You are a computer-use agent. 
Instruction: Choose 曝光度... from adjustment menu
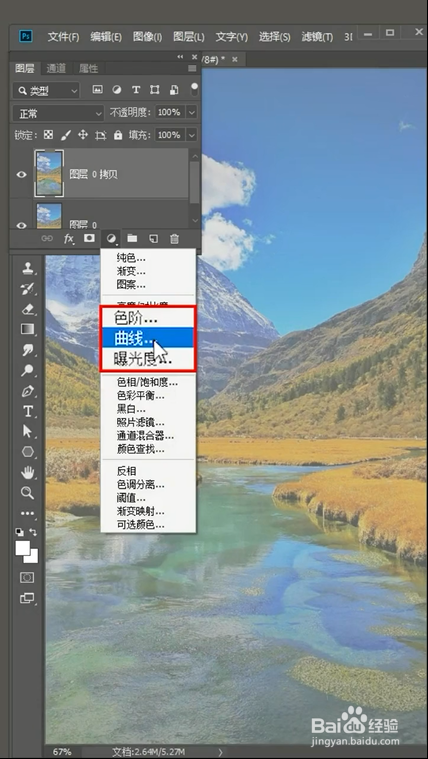(x=147, y=359)
